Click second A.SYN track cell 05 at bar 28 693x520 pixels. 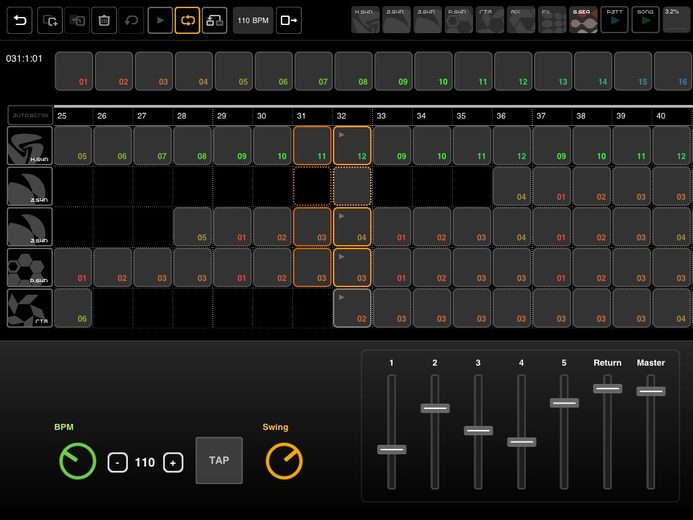click(x=192, y=227)
